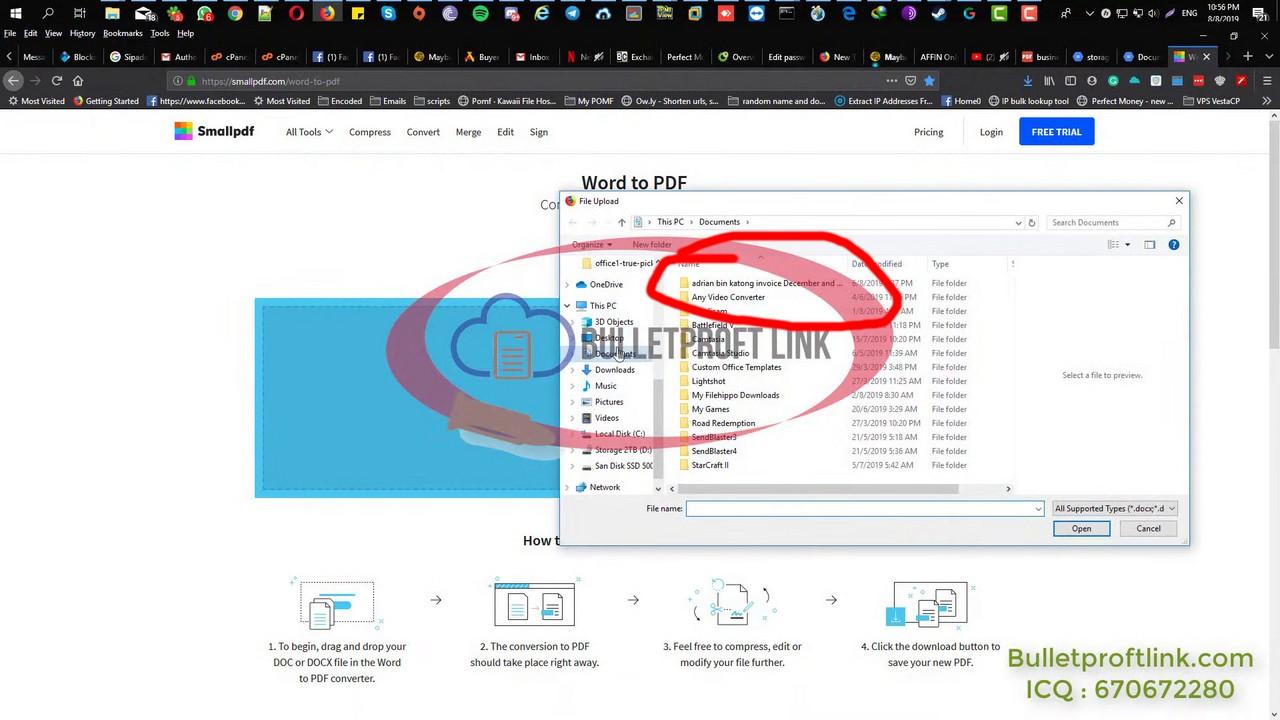Toggle the preview pane icon in dialog

(x=1150, y=244)
